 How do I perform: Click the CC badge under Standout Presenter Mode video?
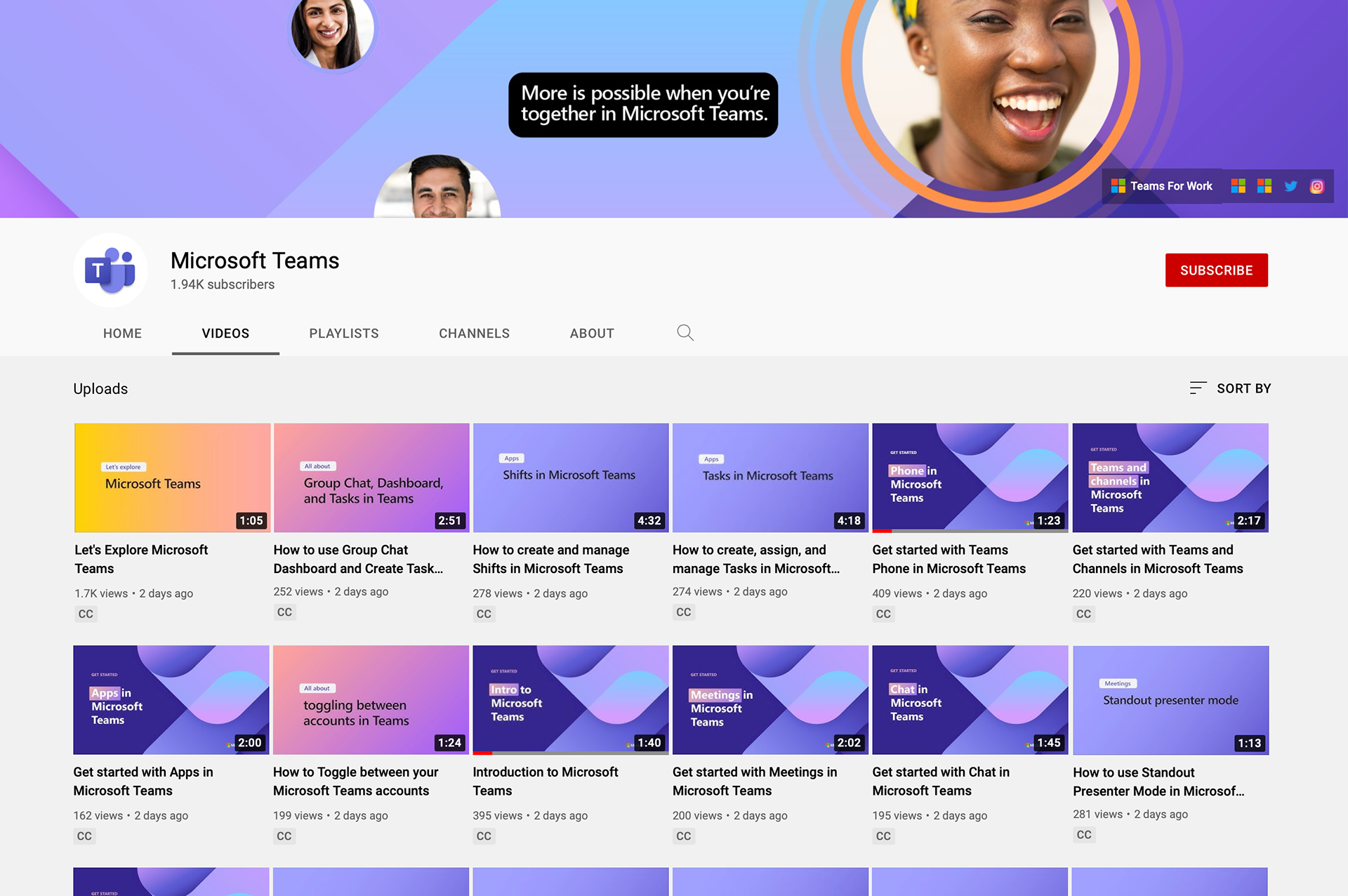coord(1084,834)
